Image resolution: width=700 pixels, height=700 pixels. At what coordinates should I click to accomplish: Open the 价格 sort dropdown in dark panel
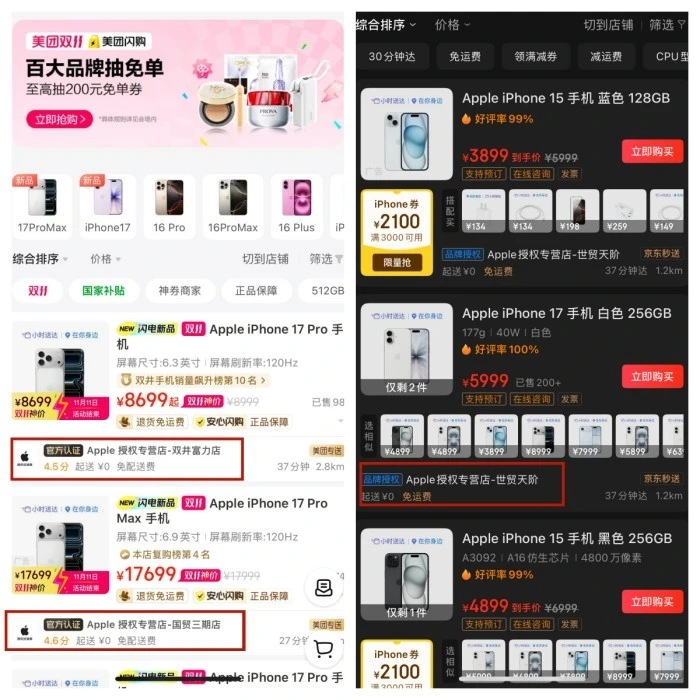[x=452, y=25]
